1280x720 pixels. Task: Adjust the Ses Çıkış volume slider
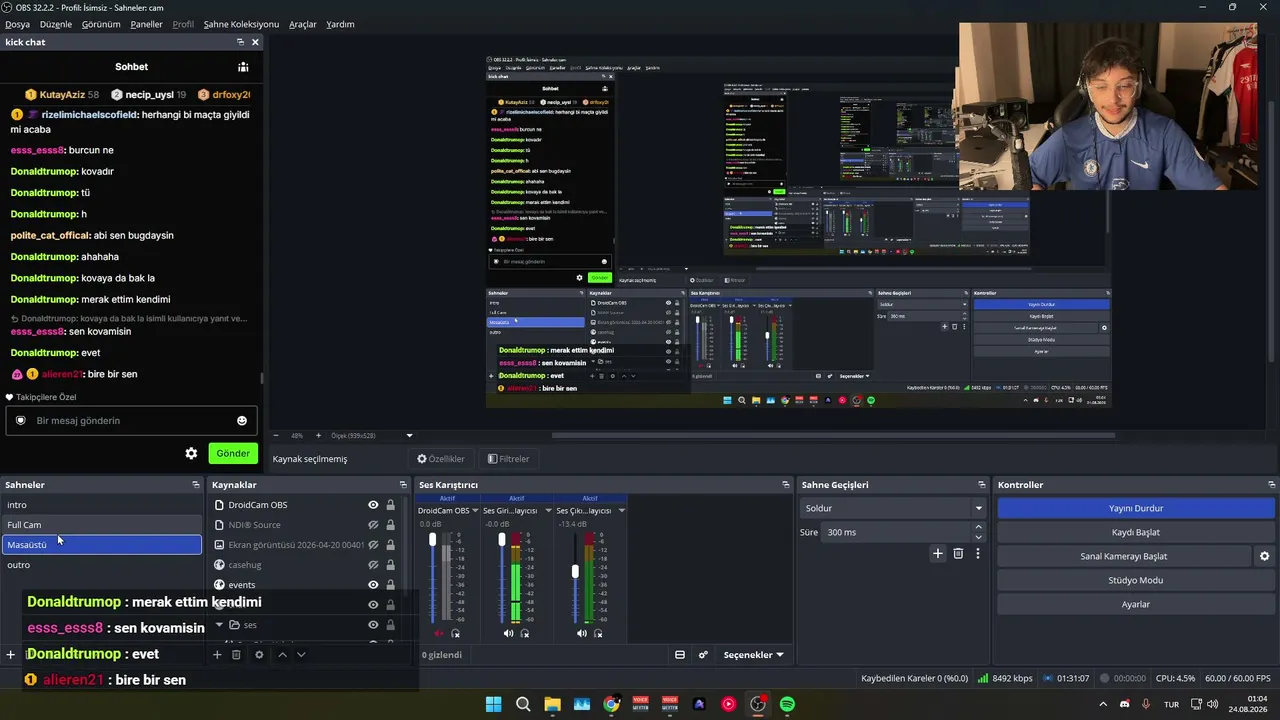point(575,571)
